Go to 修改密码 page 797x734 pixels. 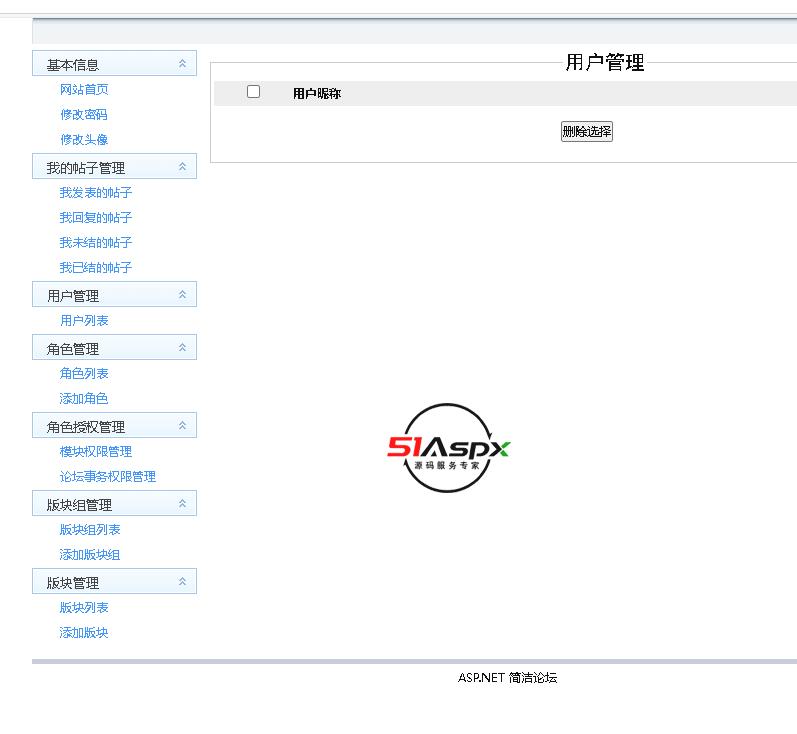click(x=84, y=114)
